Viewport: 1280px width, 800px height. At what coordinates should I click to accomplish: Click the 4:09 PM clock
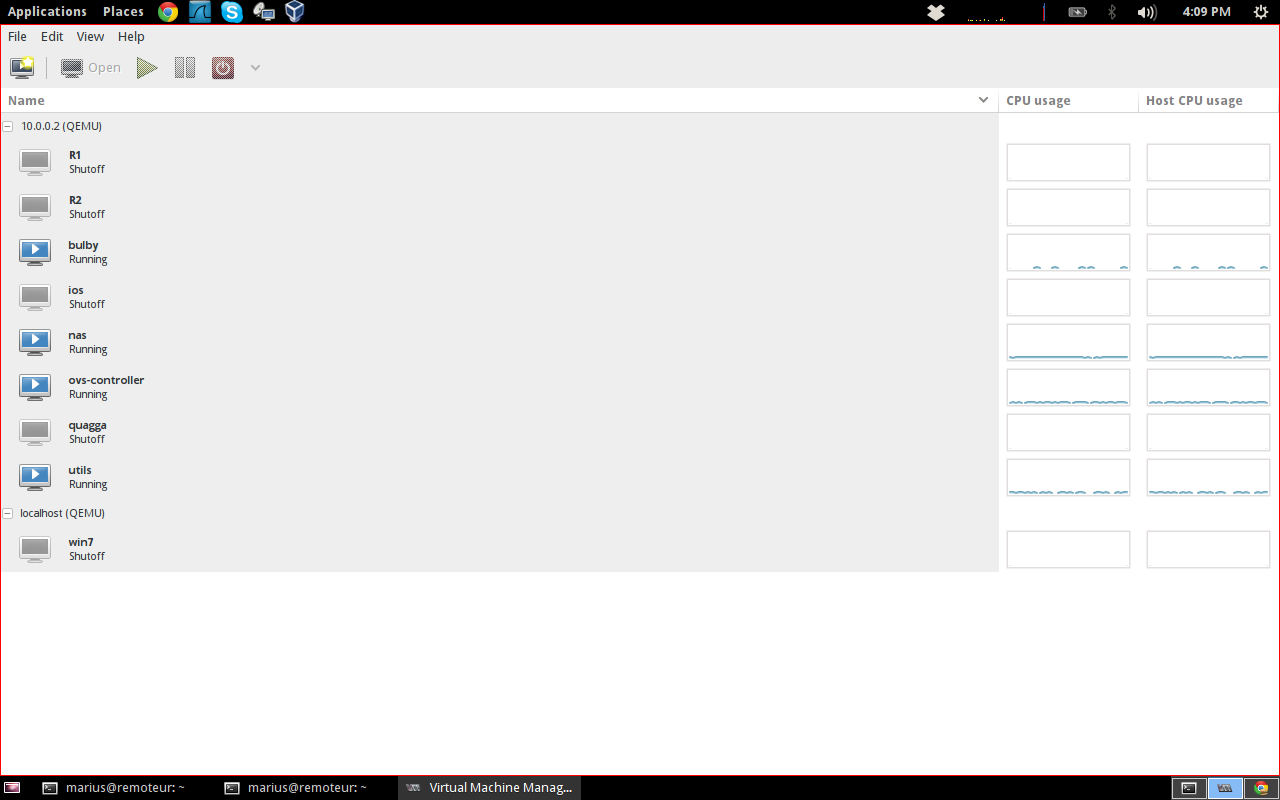point(1206,12)
